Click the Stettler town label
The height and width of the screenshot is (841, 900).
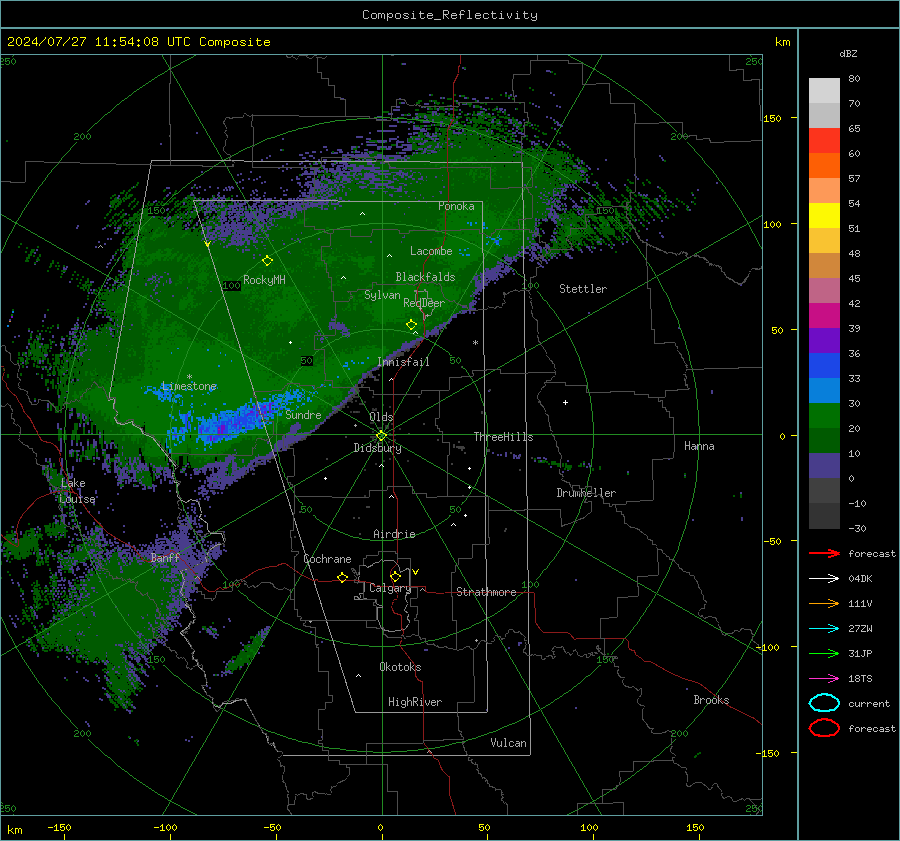click(583, 289)
